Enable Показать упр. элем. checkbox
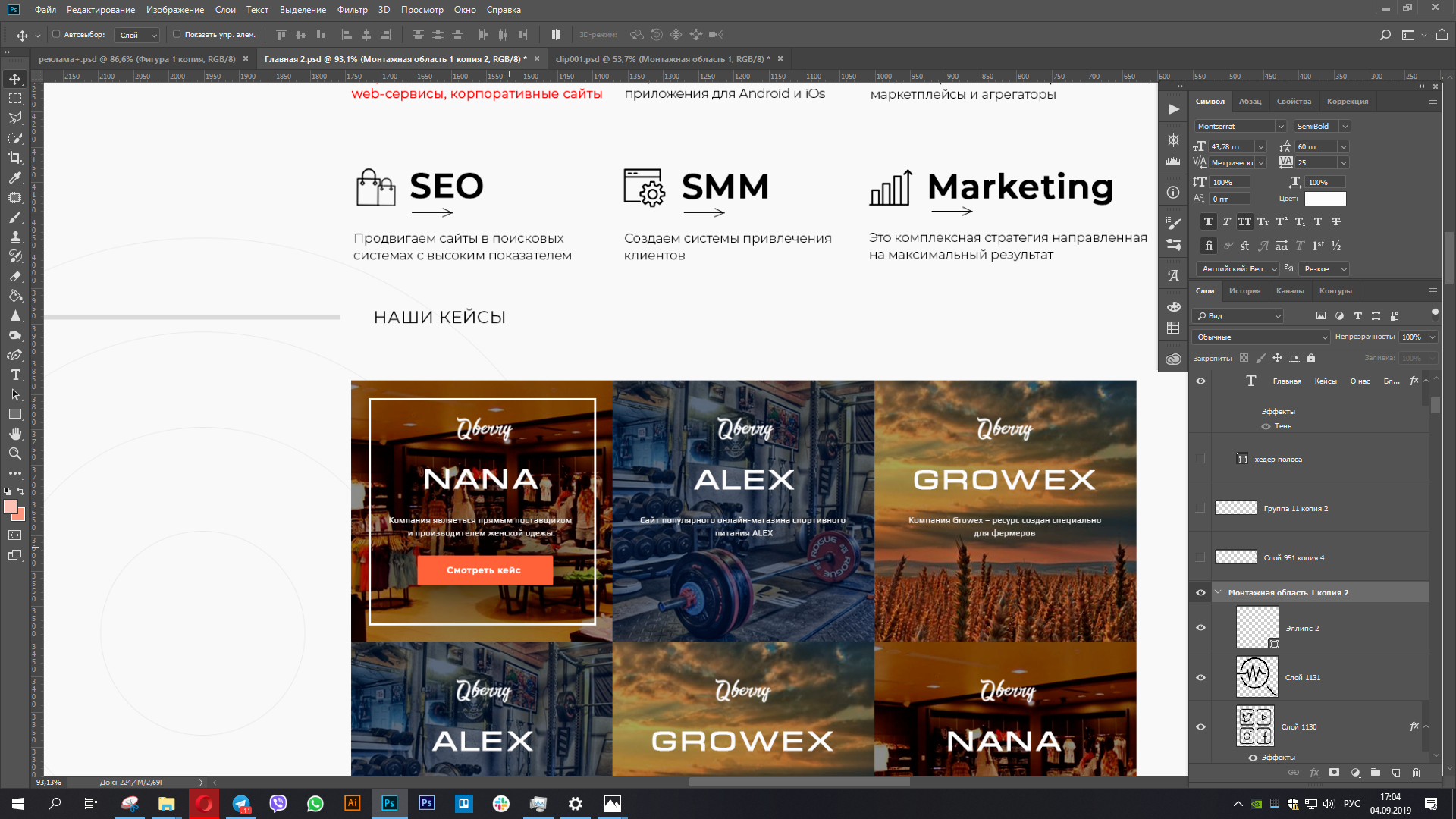Image resolution: width=1456 pixels, height=819 pixels. [x=177, y=34]
